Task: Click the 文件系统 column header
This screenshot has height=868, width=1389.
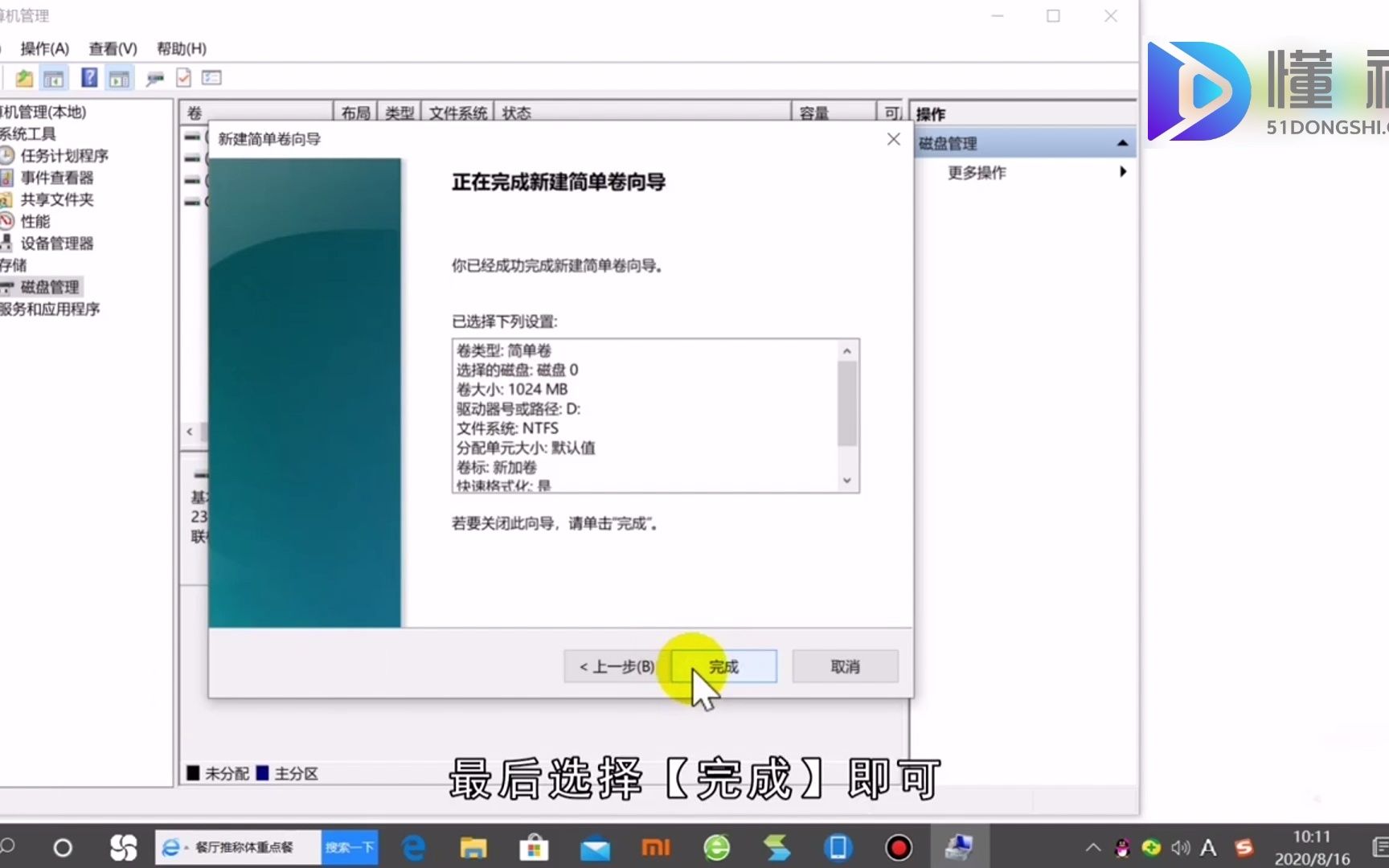Action: [457, 113]
